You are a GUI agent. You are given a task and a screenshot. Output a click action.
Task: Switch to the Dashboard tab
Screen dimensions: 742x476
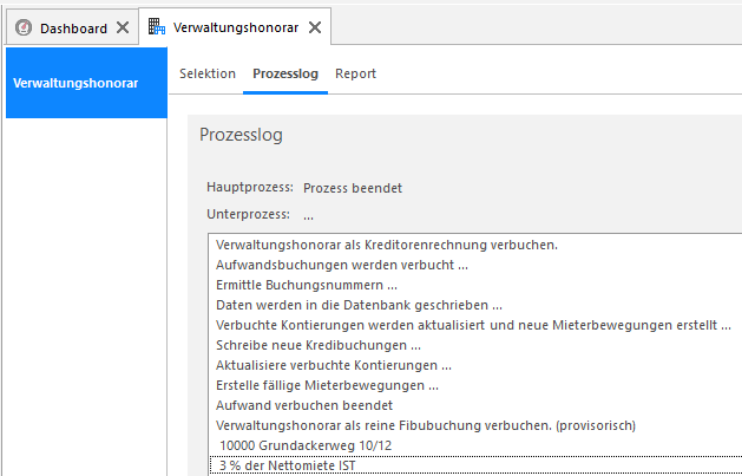(x=72, y=28)
